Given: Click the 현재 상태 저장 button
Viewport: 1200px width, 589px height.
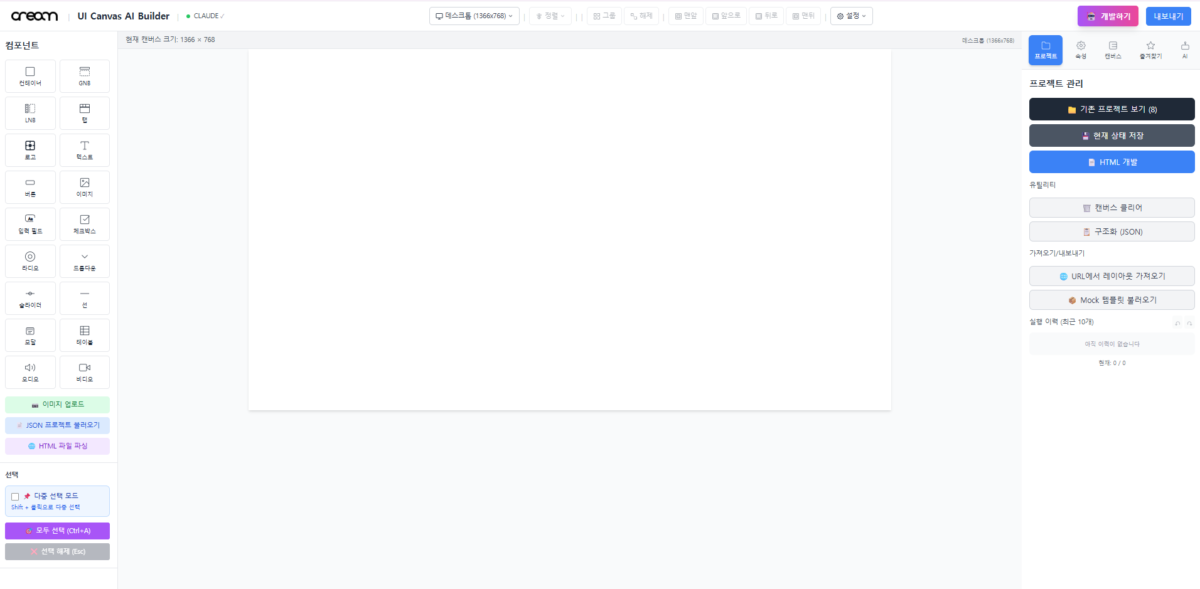Looking at the screenshot, I should pyautogui.click(x=1111, y=135).
